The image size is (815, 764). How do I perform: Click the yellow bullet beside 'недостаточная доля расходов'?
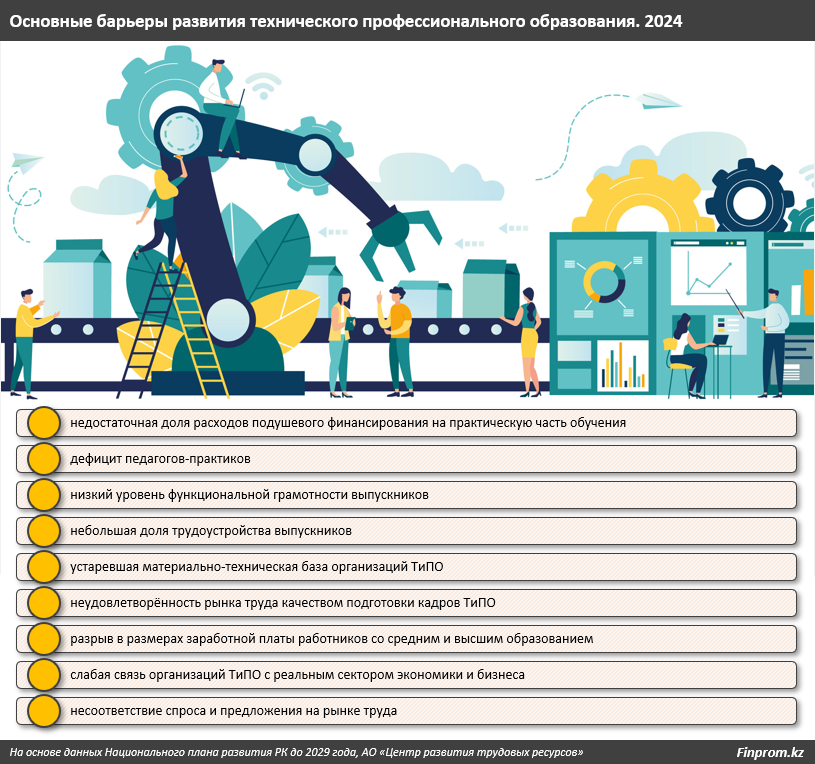(x=44, y=423)
